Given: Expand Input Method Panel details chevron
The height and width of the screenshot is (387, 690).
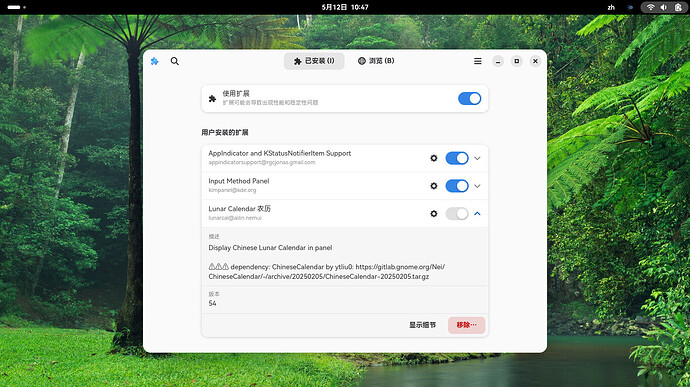Looking at the screenshot, I should 477,186.
